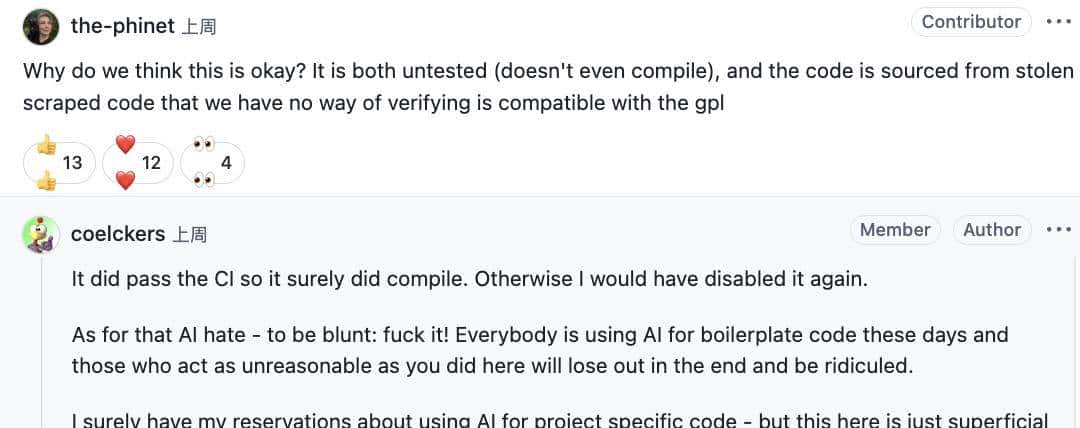Toggle the thumbs-up reaction with 13

coord(60,162)
